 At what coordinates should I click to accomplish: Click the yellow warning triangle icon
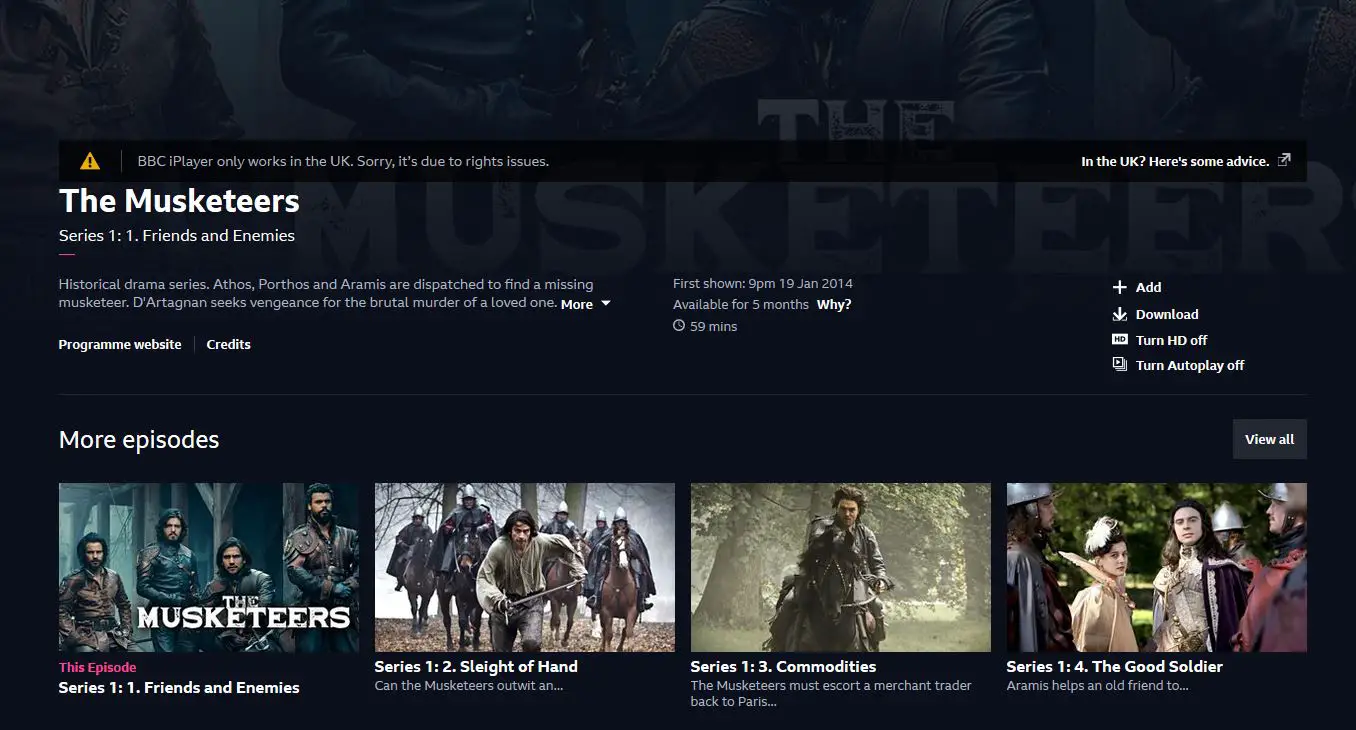coord(90,160)
